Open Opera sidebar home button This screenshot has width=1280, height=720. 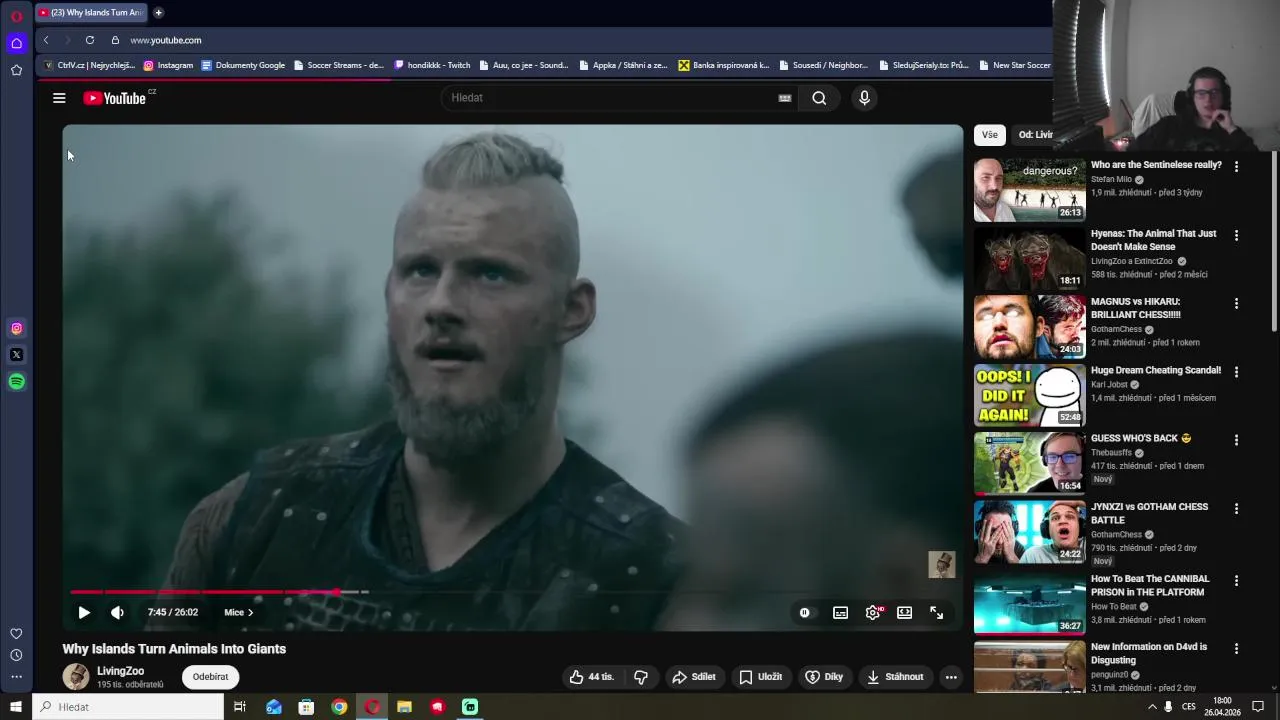(x=16, y=43)
